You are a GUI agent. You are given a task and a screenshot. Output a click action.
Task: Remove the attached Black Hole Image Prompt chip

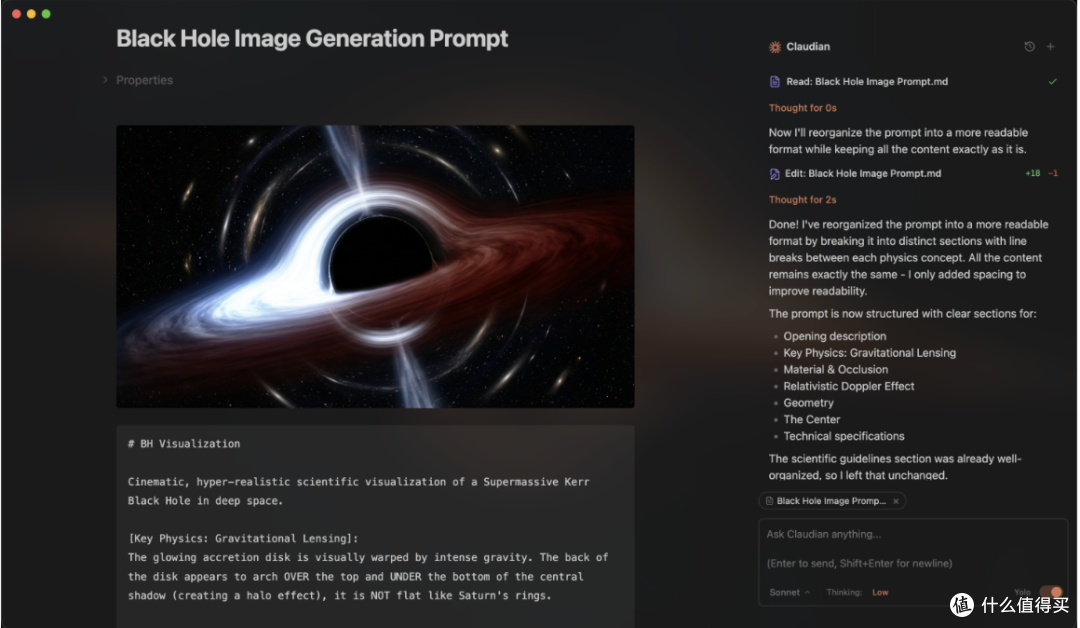point(895,501)
